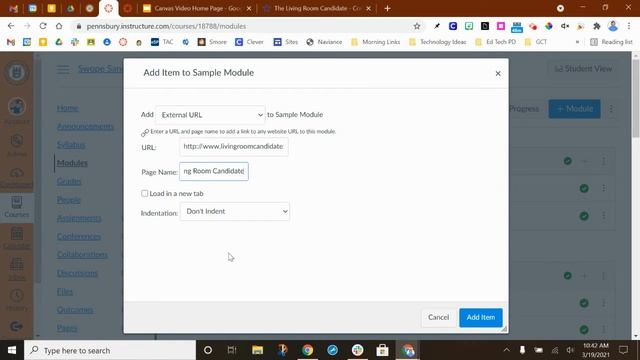
Task: Toggle the course menu hamburger icon
Action: point(63,69)
